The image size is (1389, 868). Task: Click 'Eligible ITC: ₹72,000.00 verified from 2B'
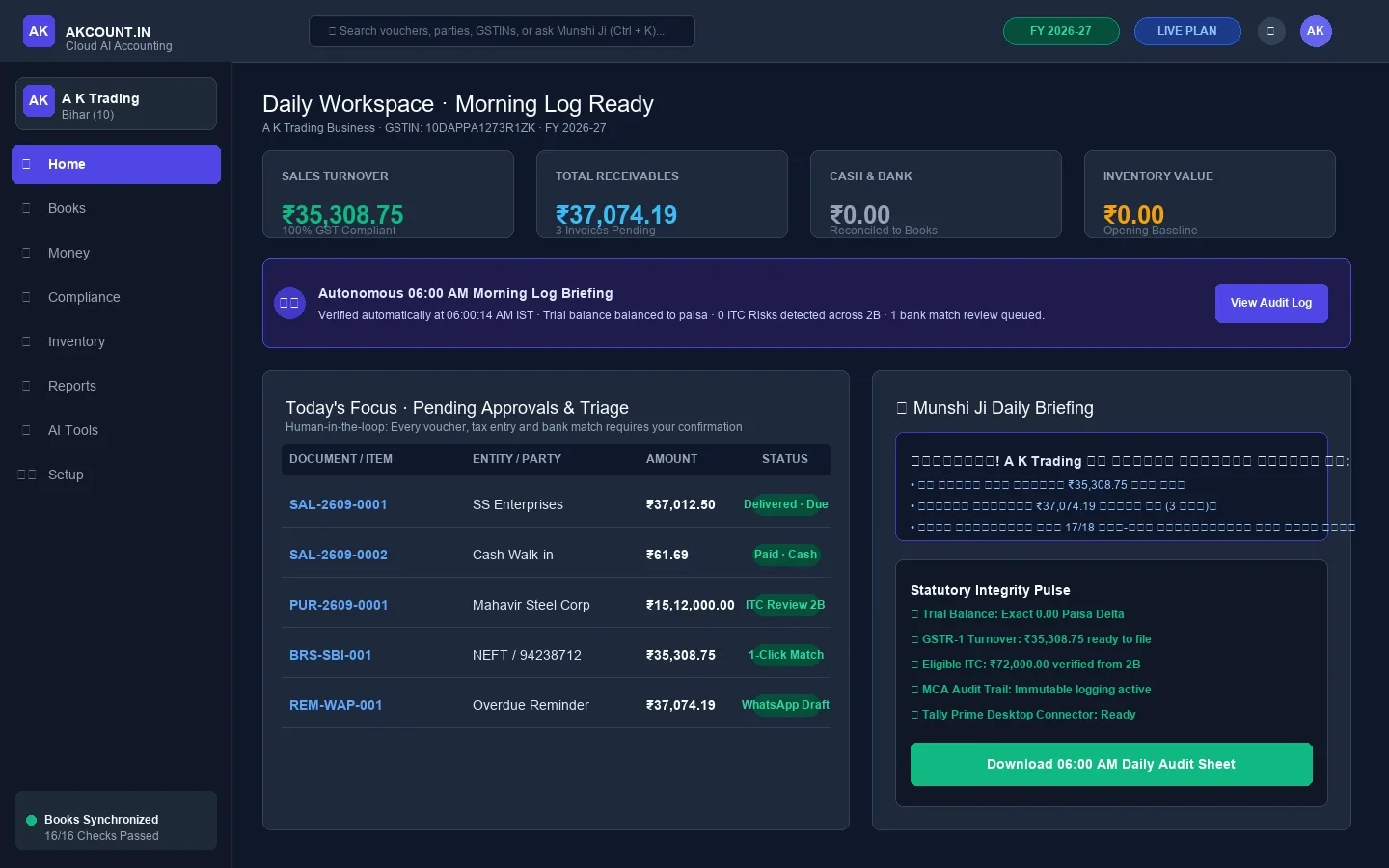coord(1025,665)
